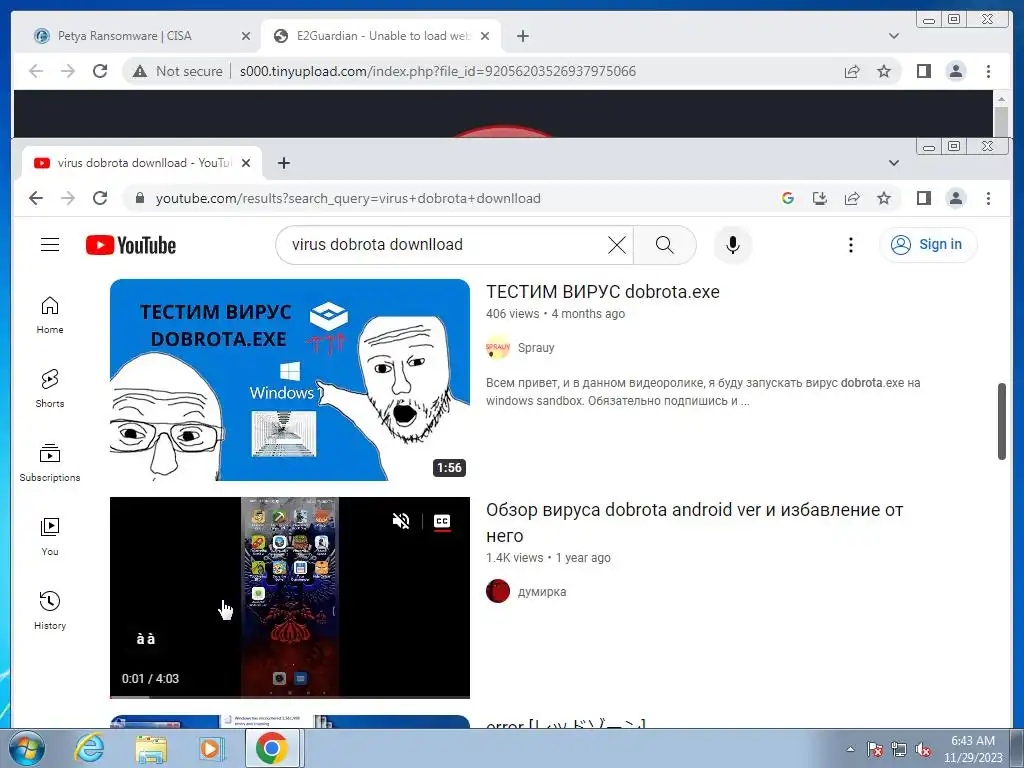Open video title ТЕСТИМ ВИРУС dobrota.exe

[603, 292]
